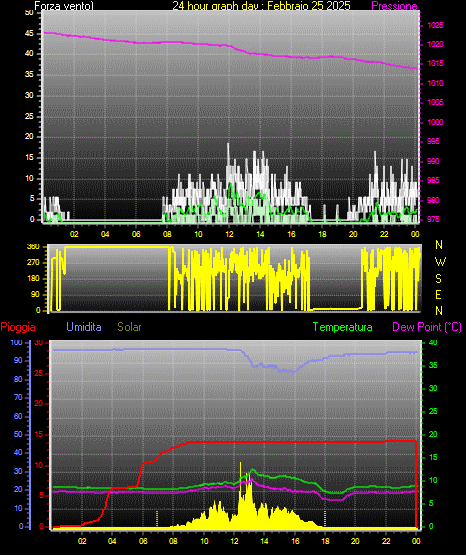Click the 35 temperature axis value
The width and height of the screenshot is (466, 555).
coord(433,365)
